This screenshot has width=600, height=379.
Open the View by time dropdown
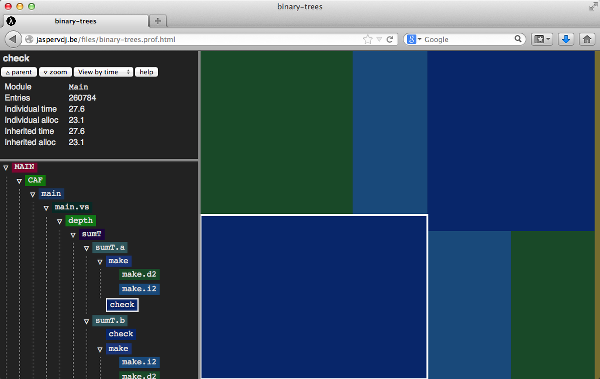[x=103, y=72]
